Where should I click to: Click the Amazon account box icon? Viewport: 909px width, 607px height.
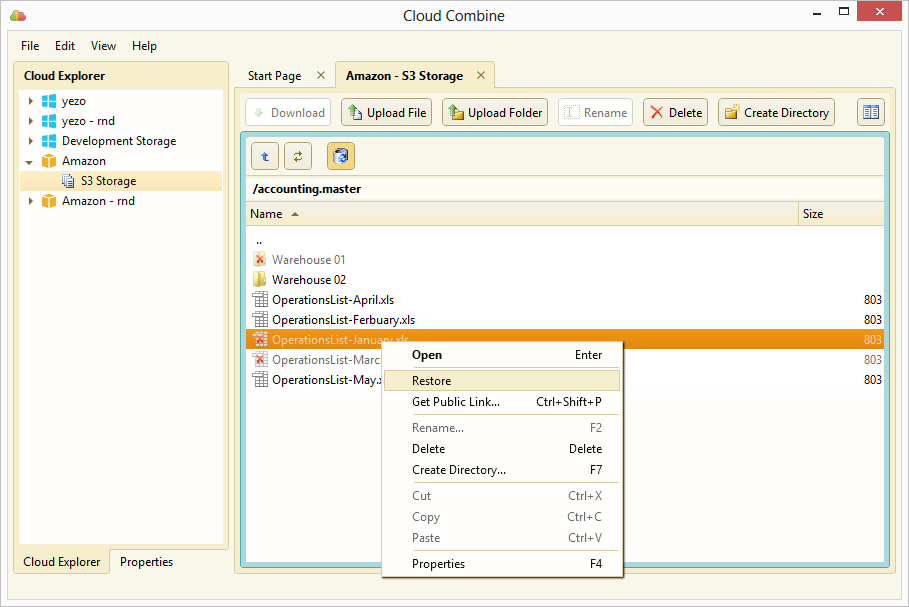tap(49, 161)
